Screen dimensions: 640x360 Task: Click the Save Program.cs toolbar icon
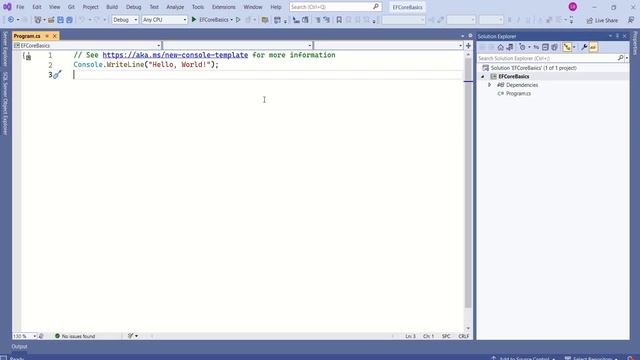pyautogui.click(x=60, y=20)
